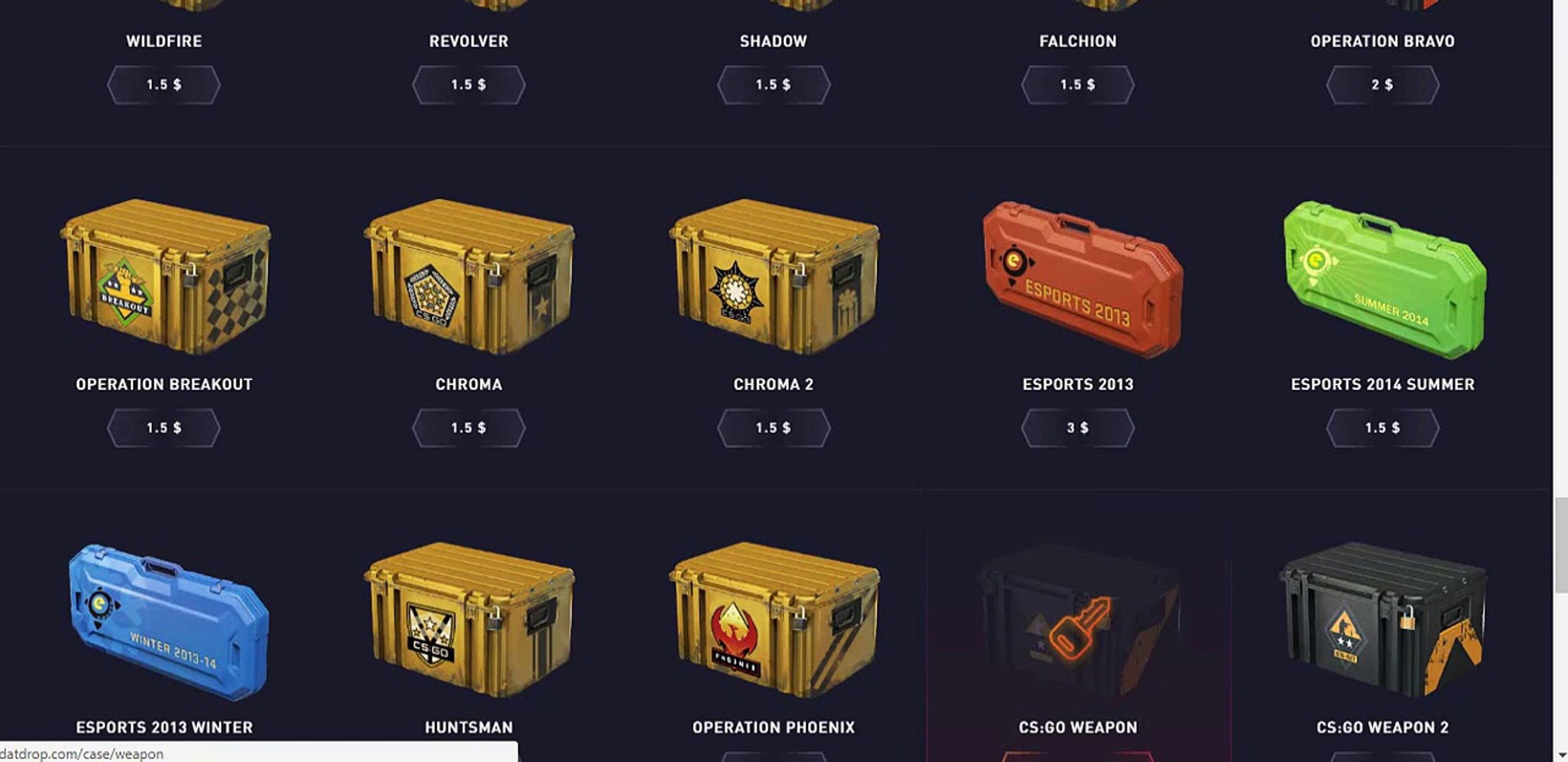Click Wildfire 1.5 $ price button
Image resolution: width=1568 pixels, height=762 pixels.
(164, 85)
